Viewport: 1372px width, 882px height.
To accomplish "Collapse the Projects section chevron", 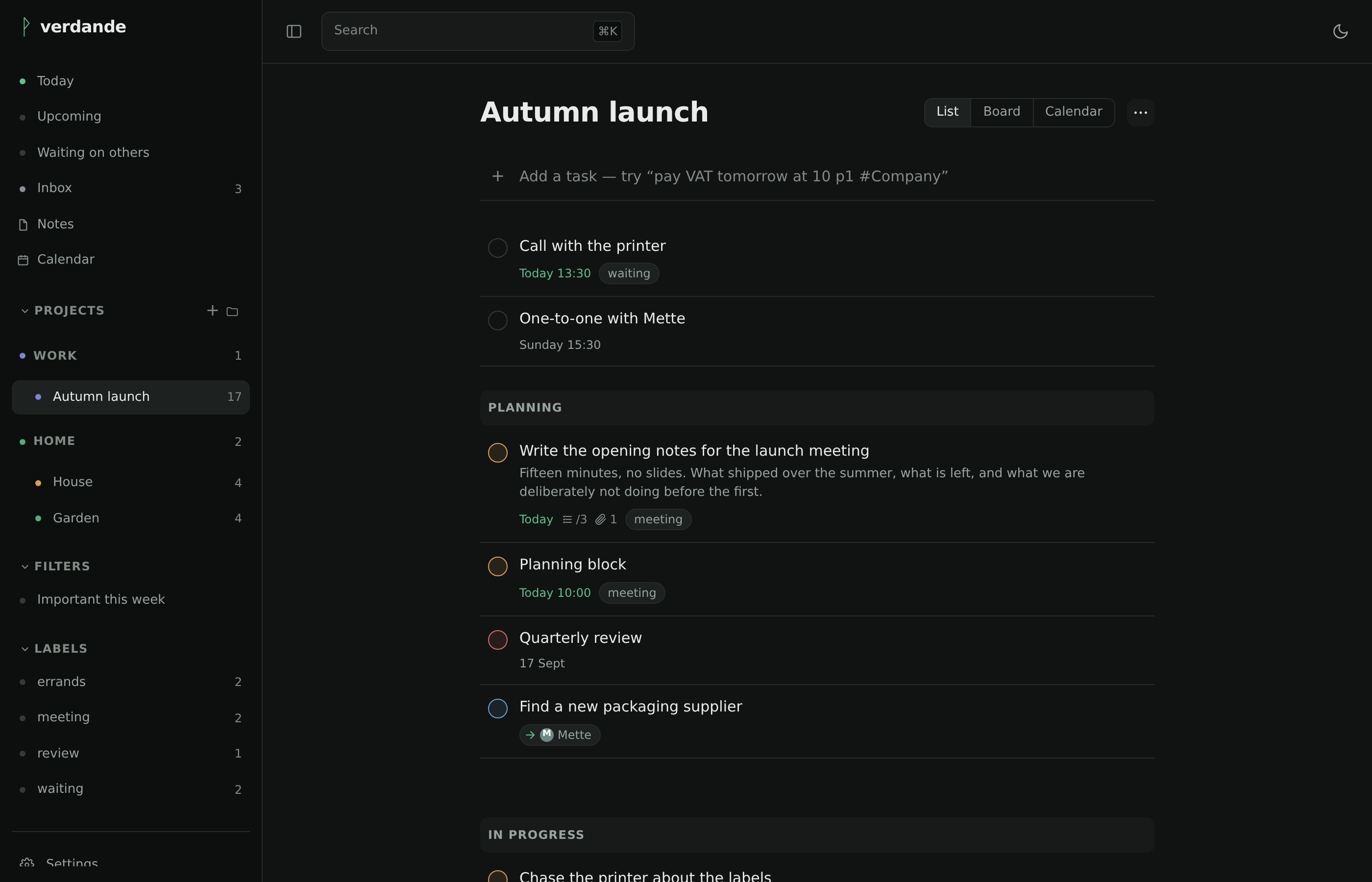I will tap(24, 311).
